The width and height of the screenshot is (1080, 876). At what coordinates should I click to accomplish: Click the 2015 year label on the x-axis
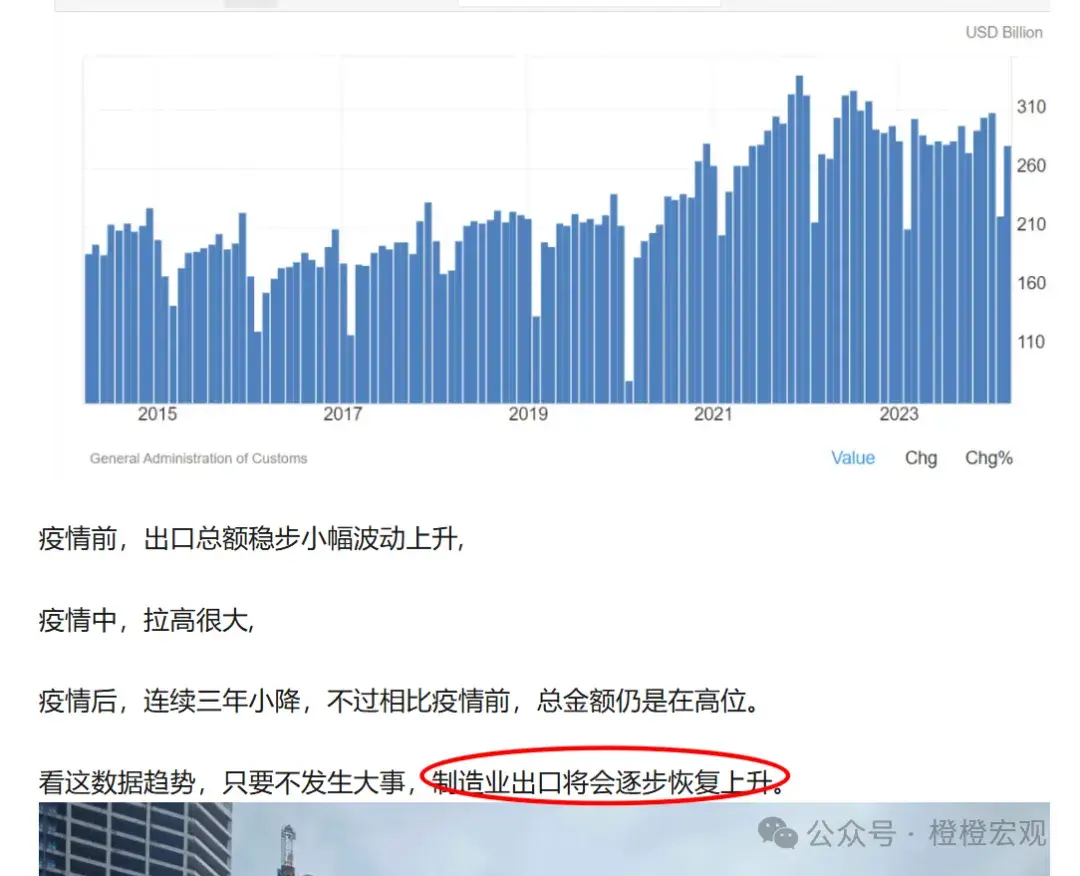(157, 413)
